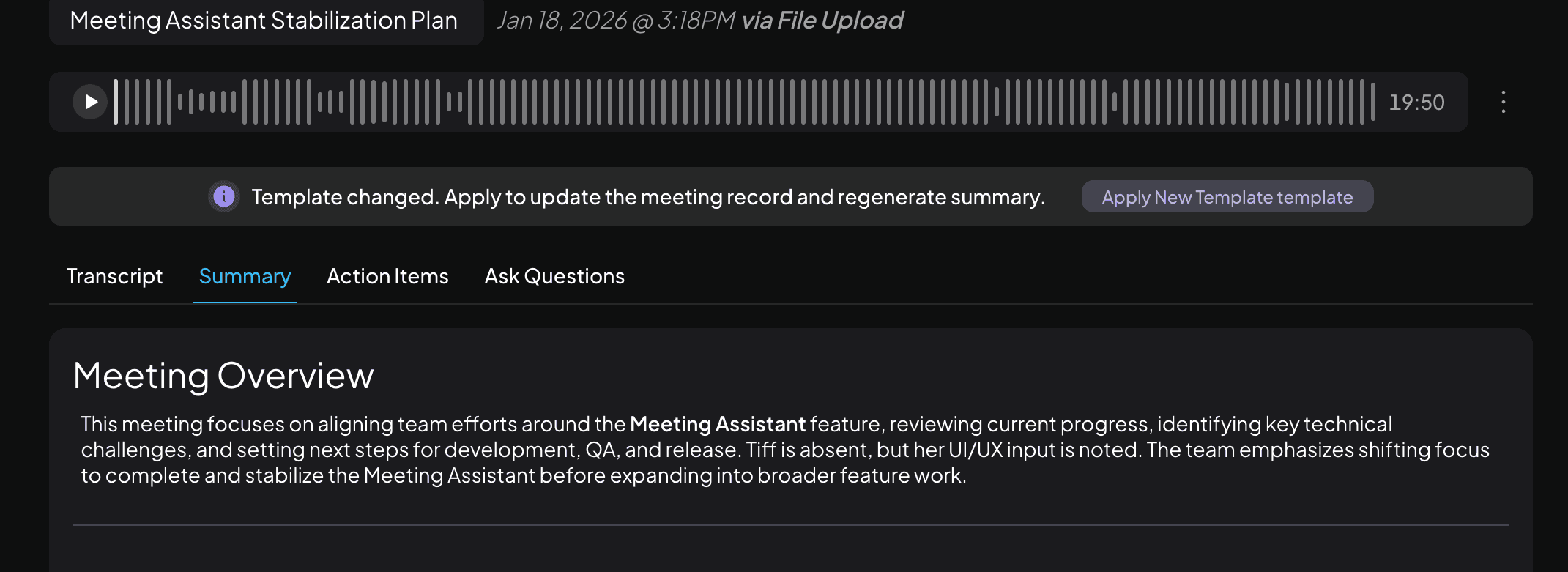
Task: Click the white playhead marker at waveform start
Action: click(x=116, y=102)
